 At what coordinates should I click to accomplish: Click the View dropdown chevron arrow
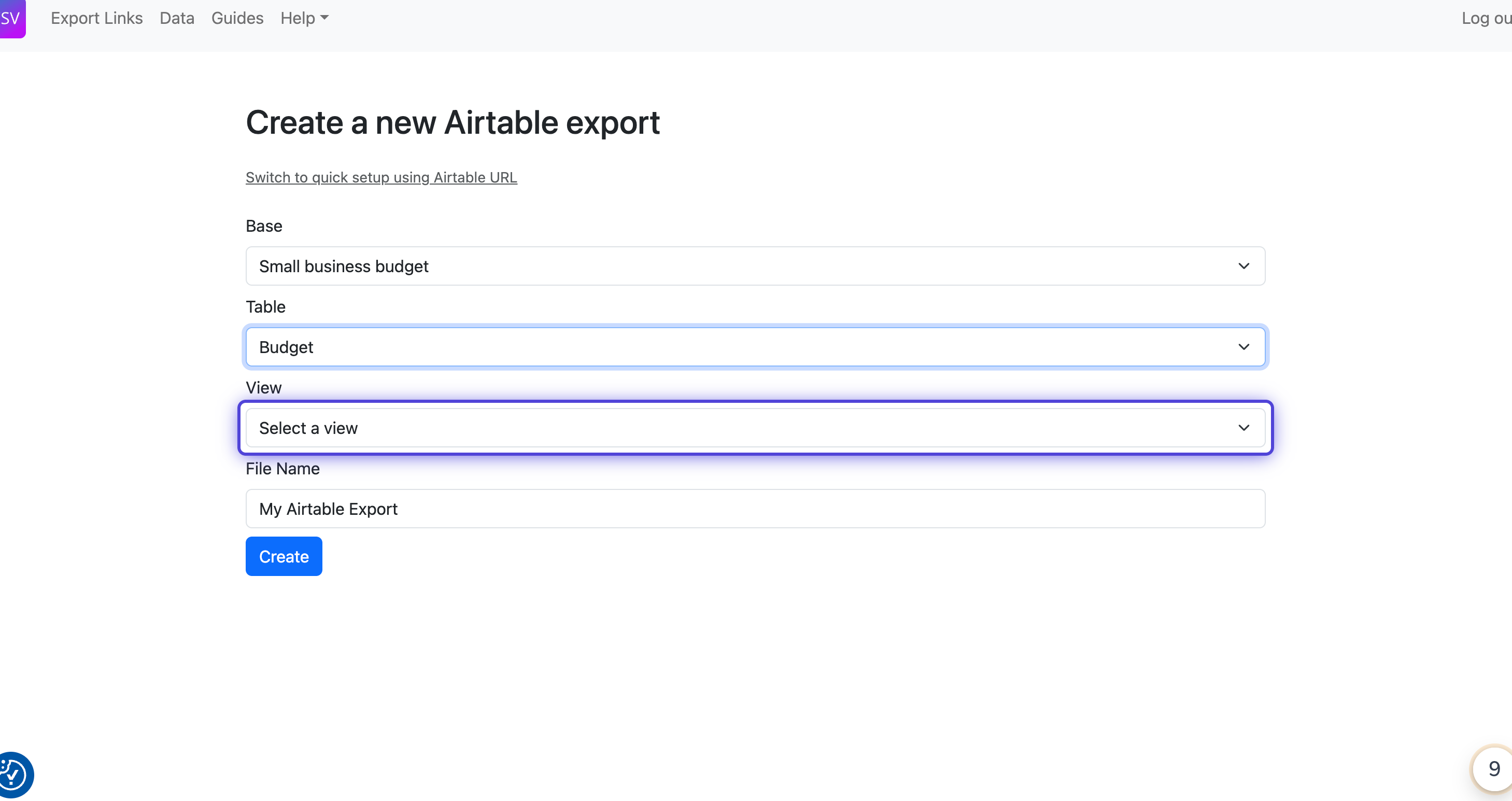(1243, 428)
